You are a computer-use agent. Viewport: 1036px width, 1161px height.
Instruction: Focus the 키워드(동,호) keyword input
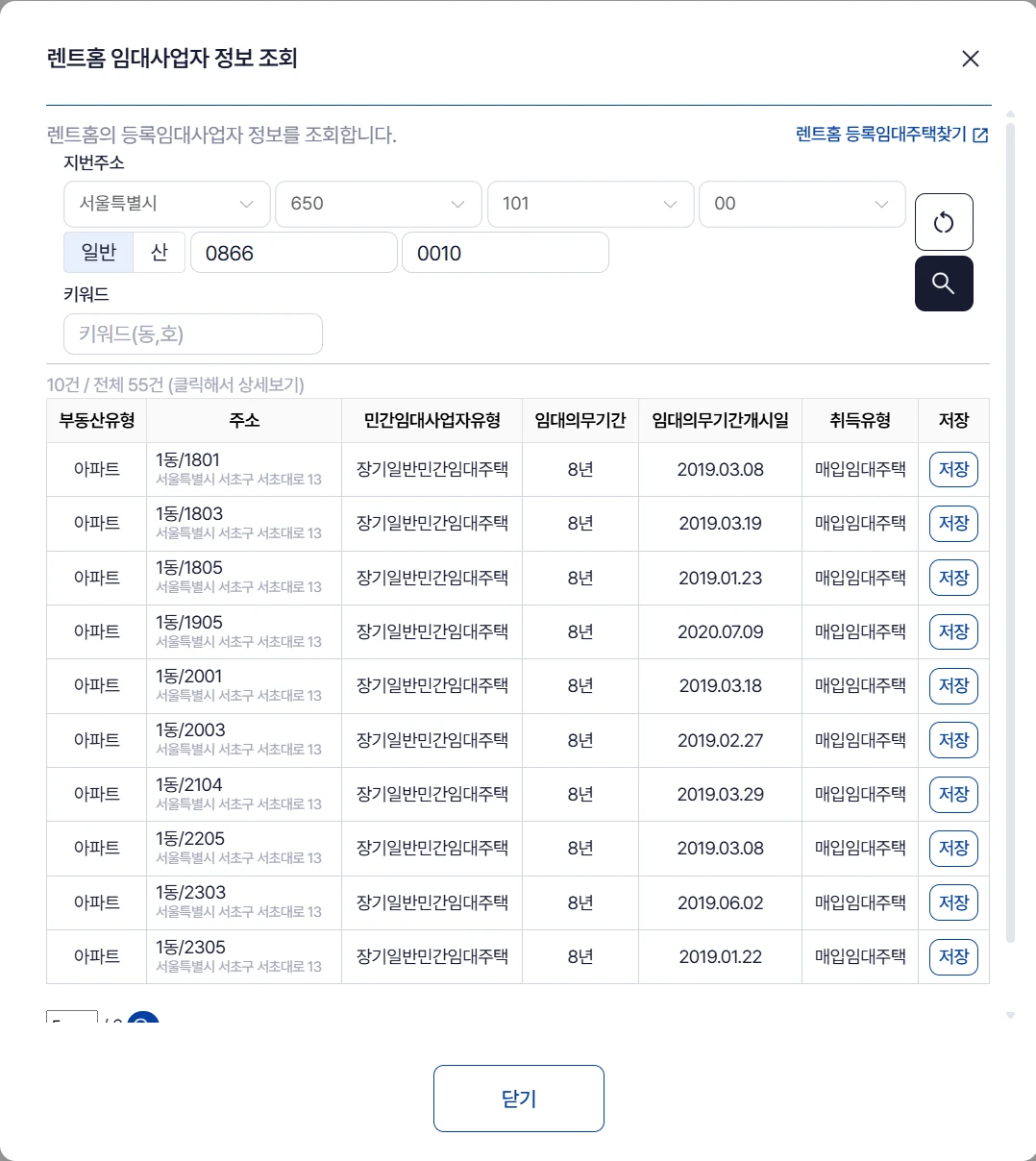pyautogui.click(x=193, y=334)
